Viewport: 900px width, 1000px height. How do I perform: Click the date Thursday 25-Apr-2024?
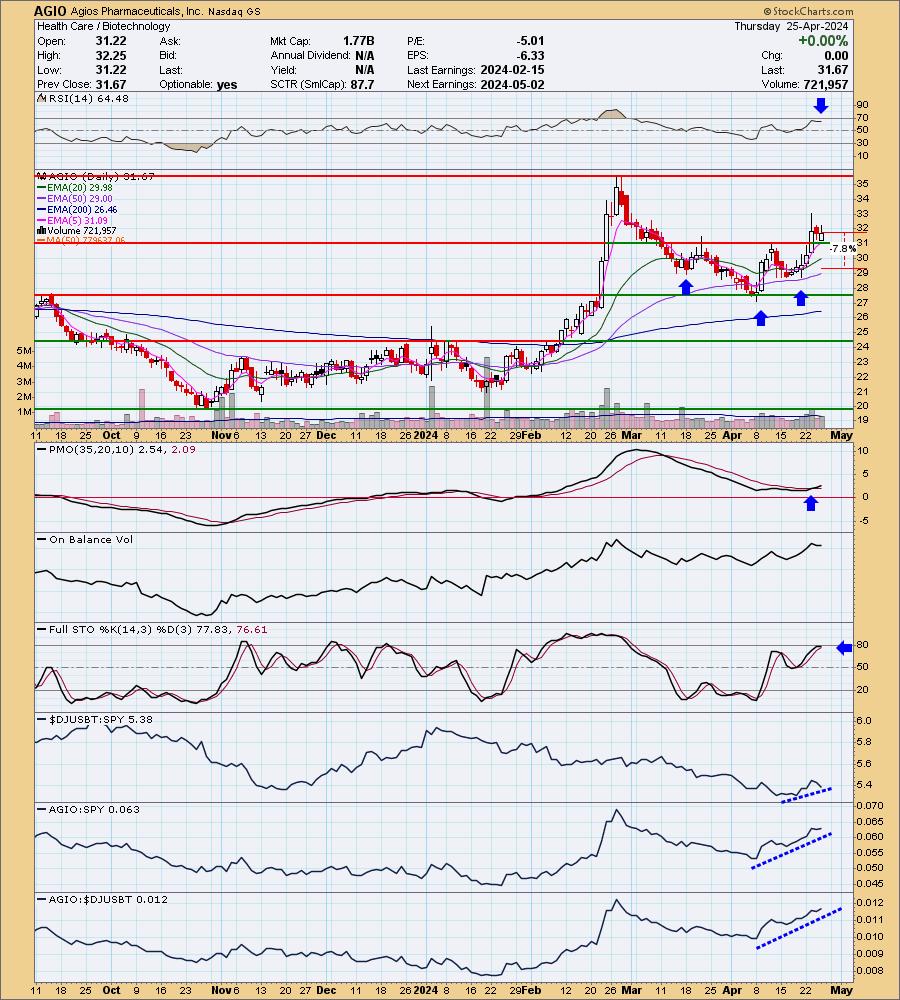pos(791,26)
